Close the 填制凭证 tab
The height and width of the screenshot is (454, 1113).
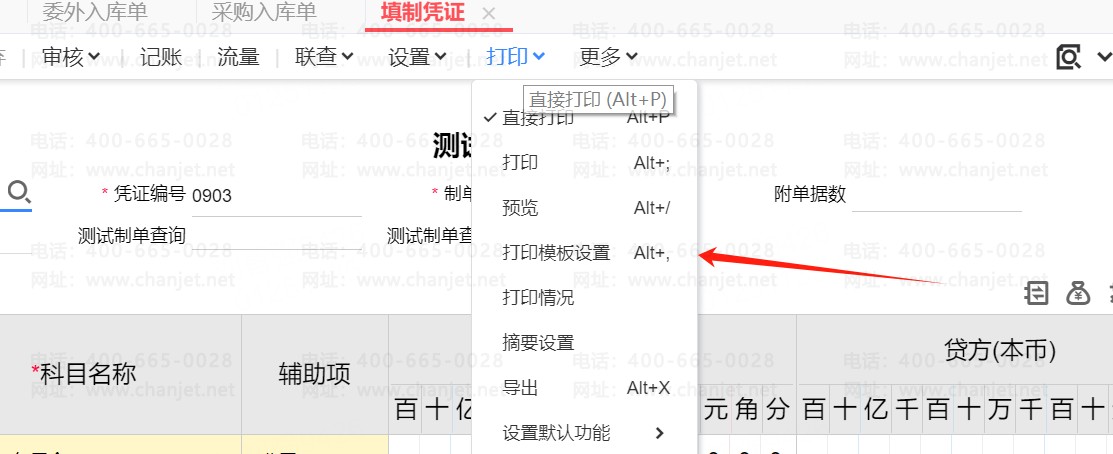click(x=488, y=13)
